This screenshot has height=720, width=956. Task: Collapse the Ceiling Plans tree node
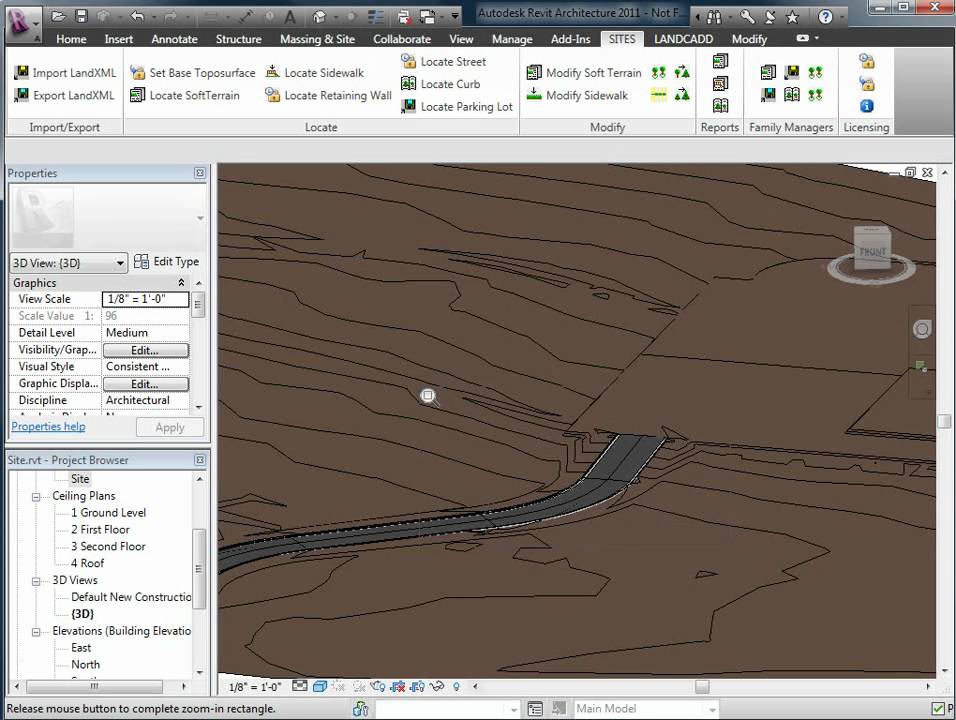tap(36, 497)
